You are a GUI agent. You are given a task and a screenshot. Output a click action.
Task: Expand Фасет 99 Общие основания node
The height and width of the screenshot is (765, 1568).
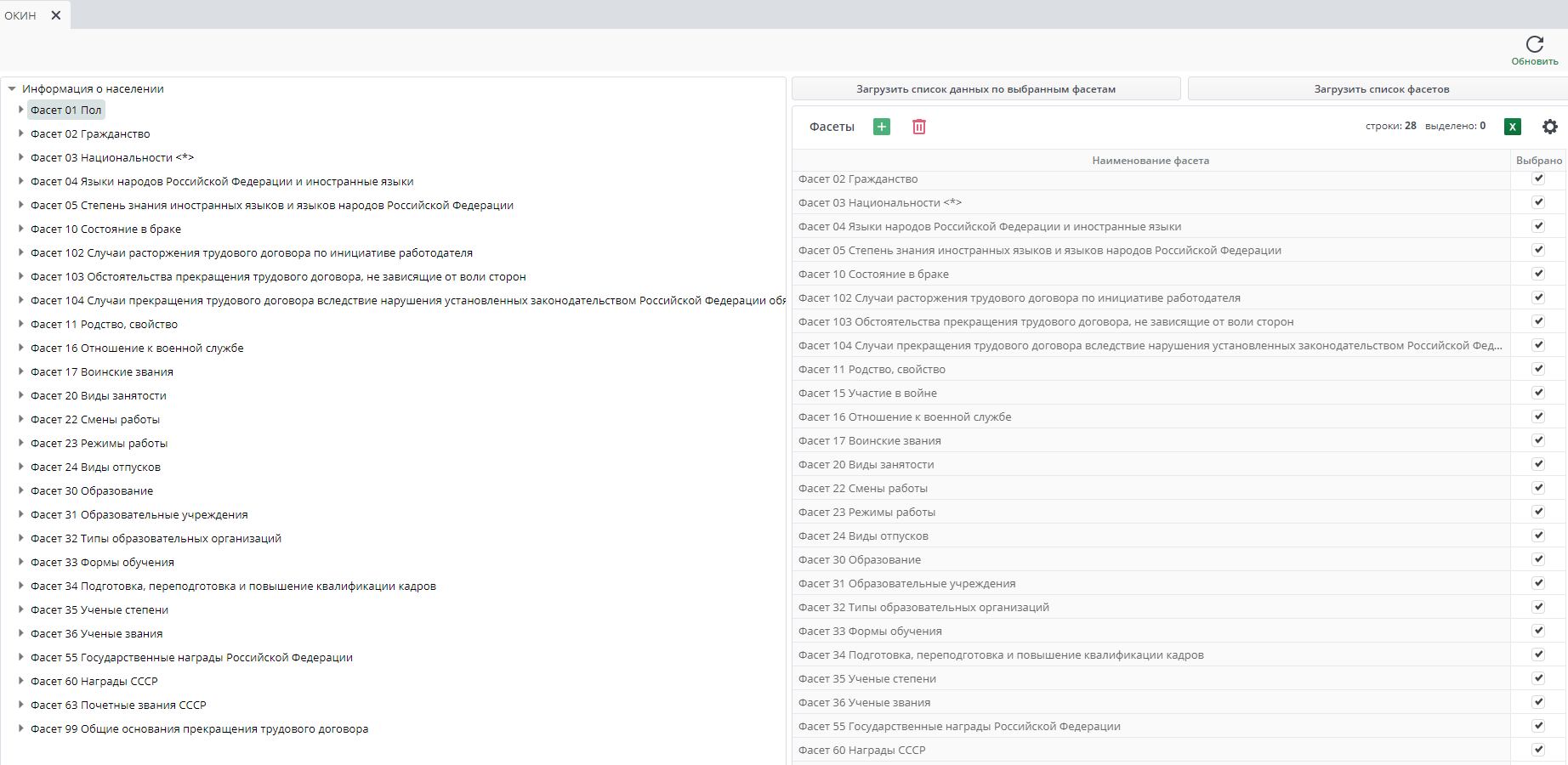point(21,728)
